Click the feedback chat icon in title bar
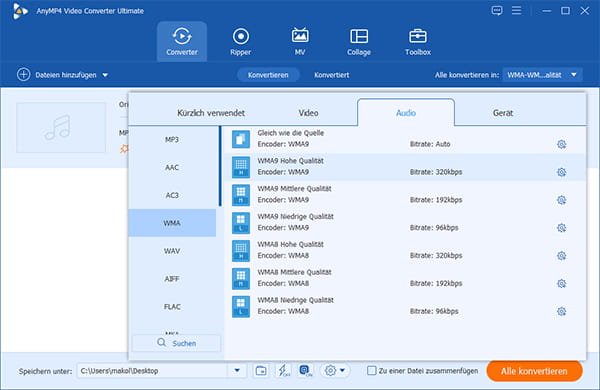This screenshot has height=390, width=600. (x=497, y=11)
